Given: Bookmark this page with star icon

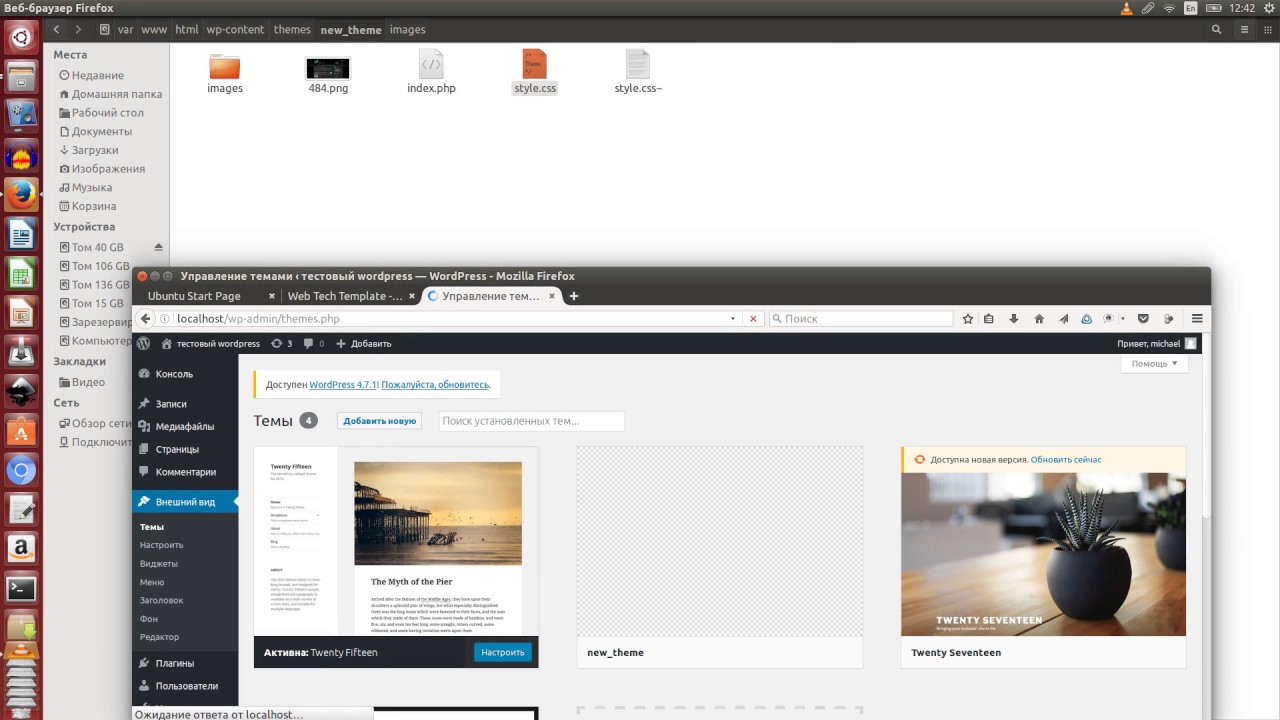Looking at the screenshot, I should 968,319.
